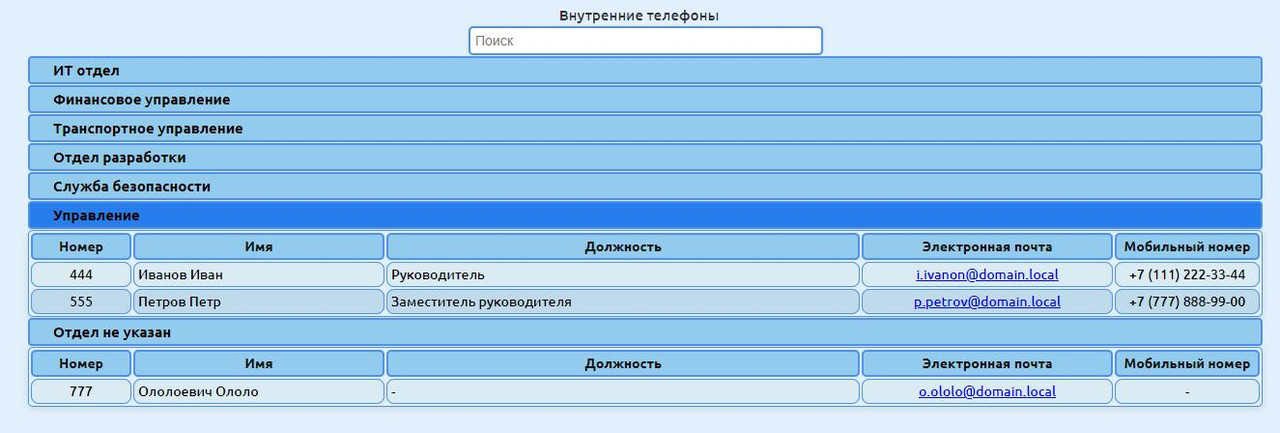Open email link p.petrov@domain.local
Viewport: 1280px width, 433px height.
[x=987, y=302]
